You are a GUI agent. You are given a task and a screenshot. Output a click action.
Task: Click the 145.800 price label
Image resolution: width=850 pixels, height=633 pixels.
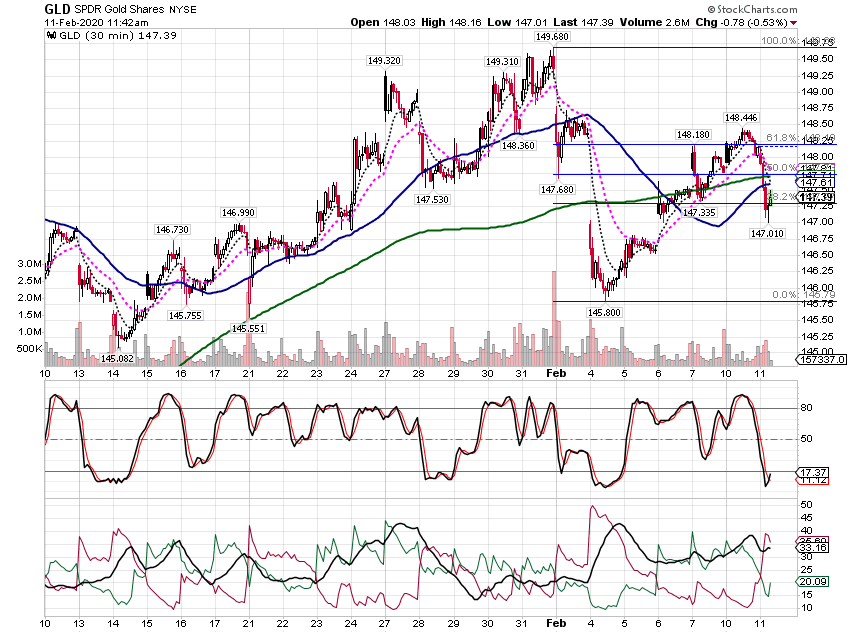click(604, 313)
